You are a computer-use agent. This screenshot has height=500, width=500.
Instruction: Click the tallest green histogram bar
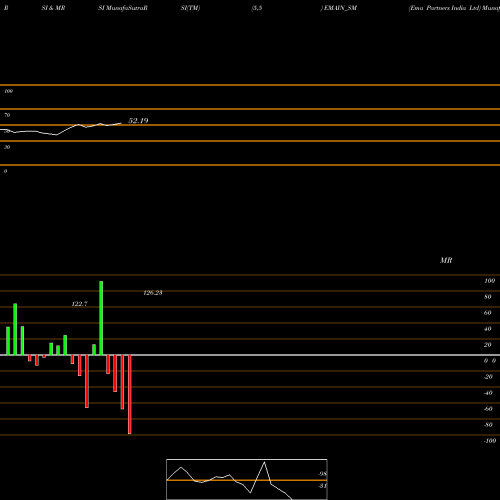pos(101,318)
